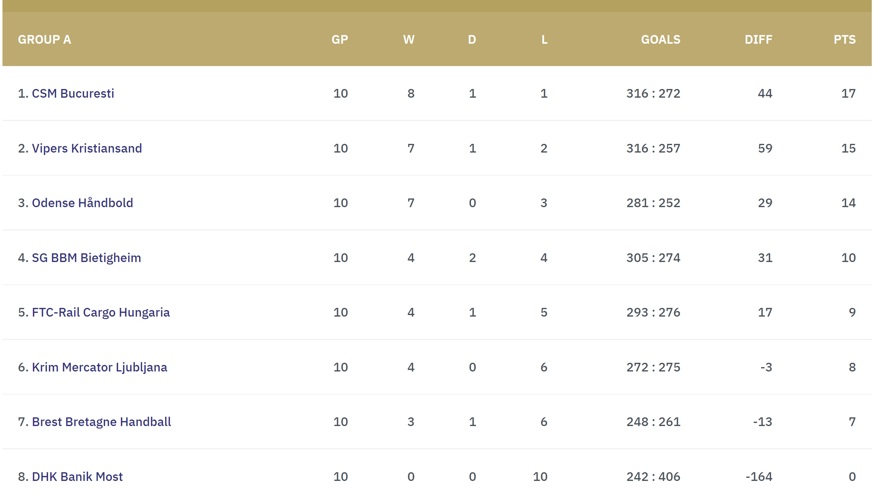Click the L column header
Screen dimensions: 873x501
click(x=544, y=40)
